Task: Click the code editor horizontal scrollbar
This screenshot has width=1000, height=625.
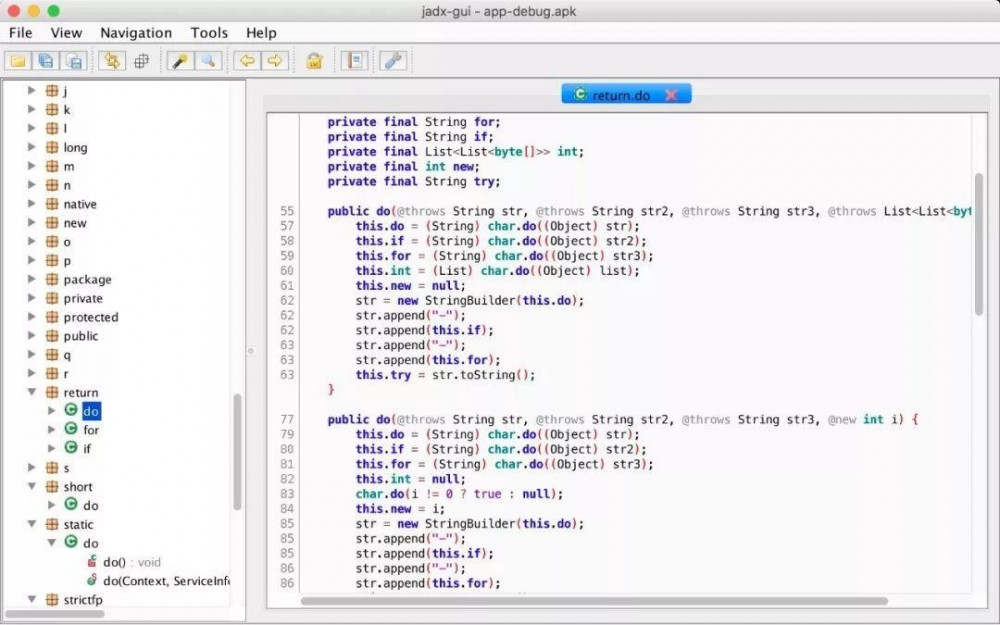Action: (594, 601)
